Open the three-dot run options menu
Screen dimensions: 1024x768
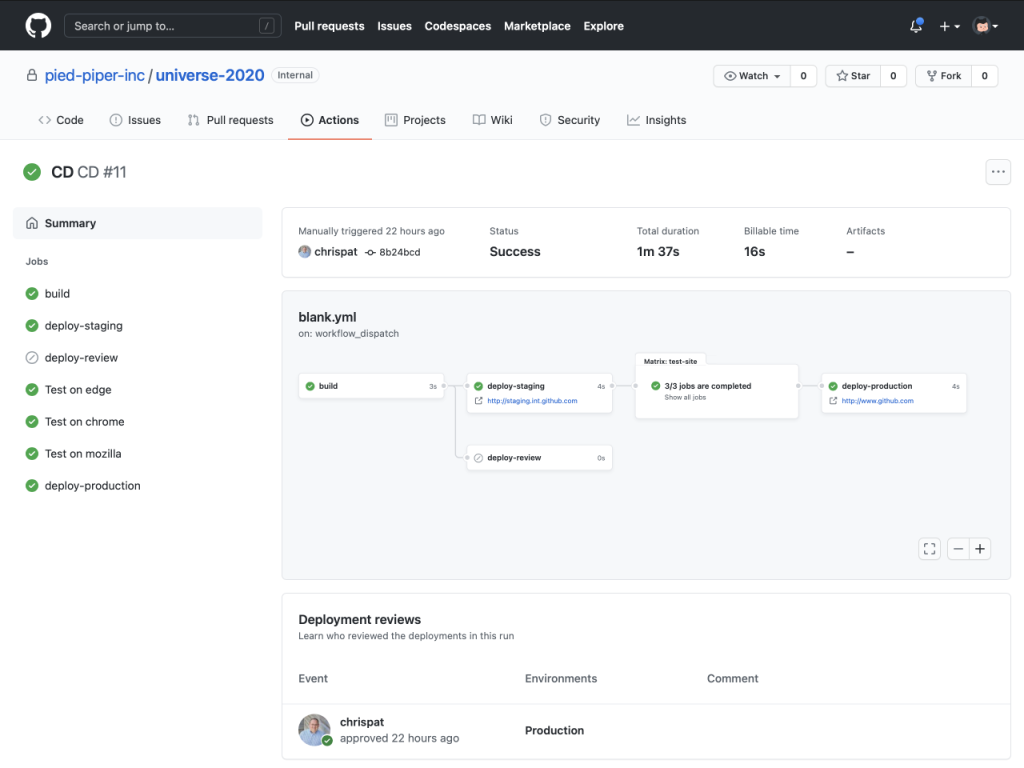(997, 172)
